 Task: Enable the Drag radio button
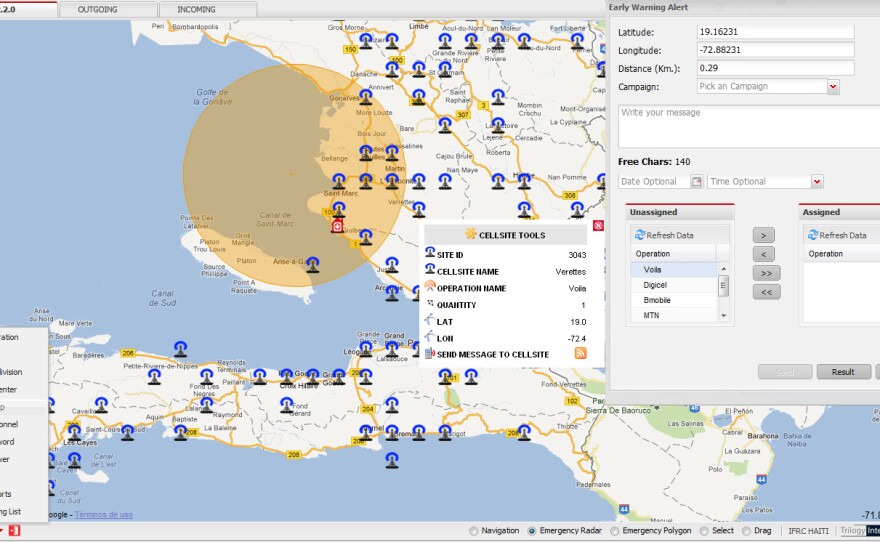(x=747, y=531)
